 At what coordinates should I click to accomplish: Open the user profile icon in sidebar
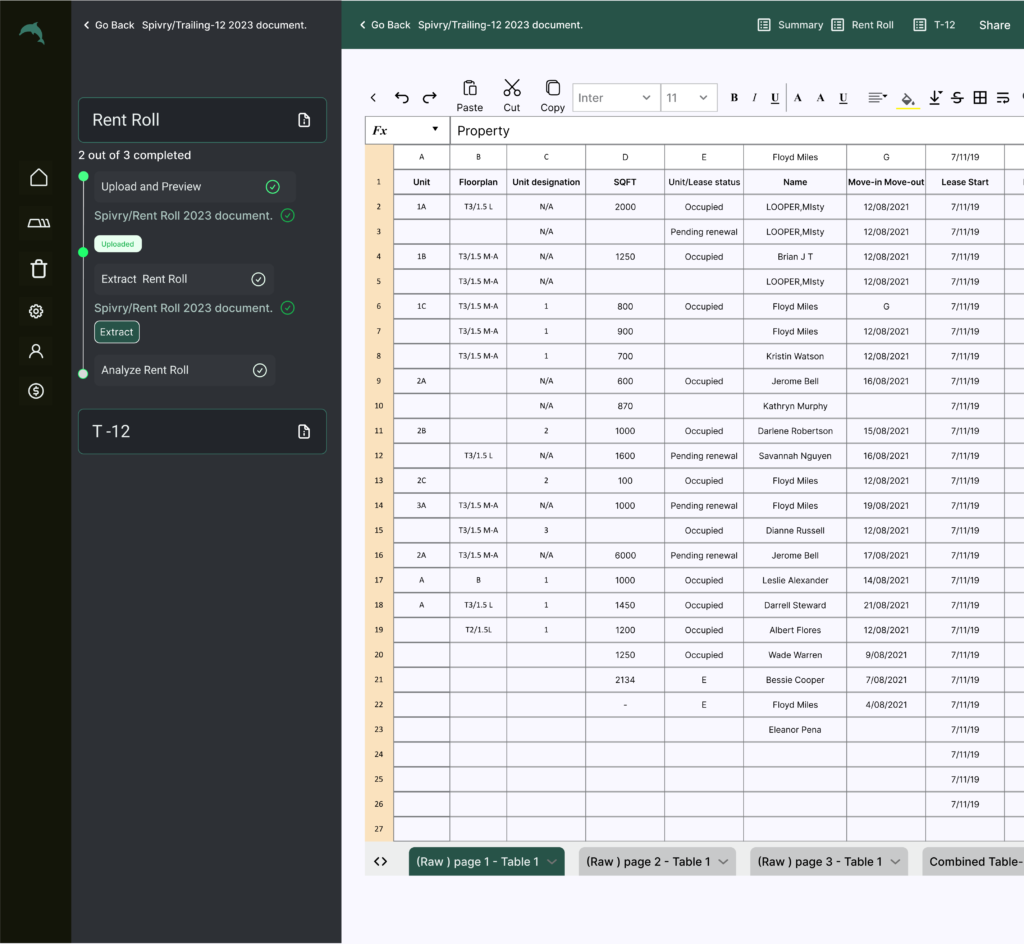point(36,351)
